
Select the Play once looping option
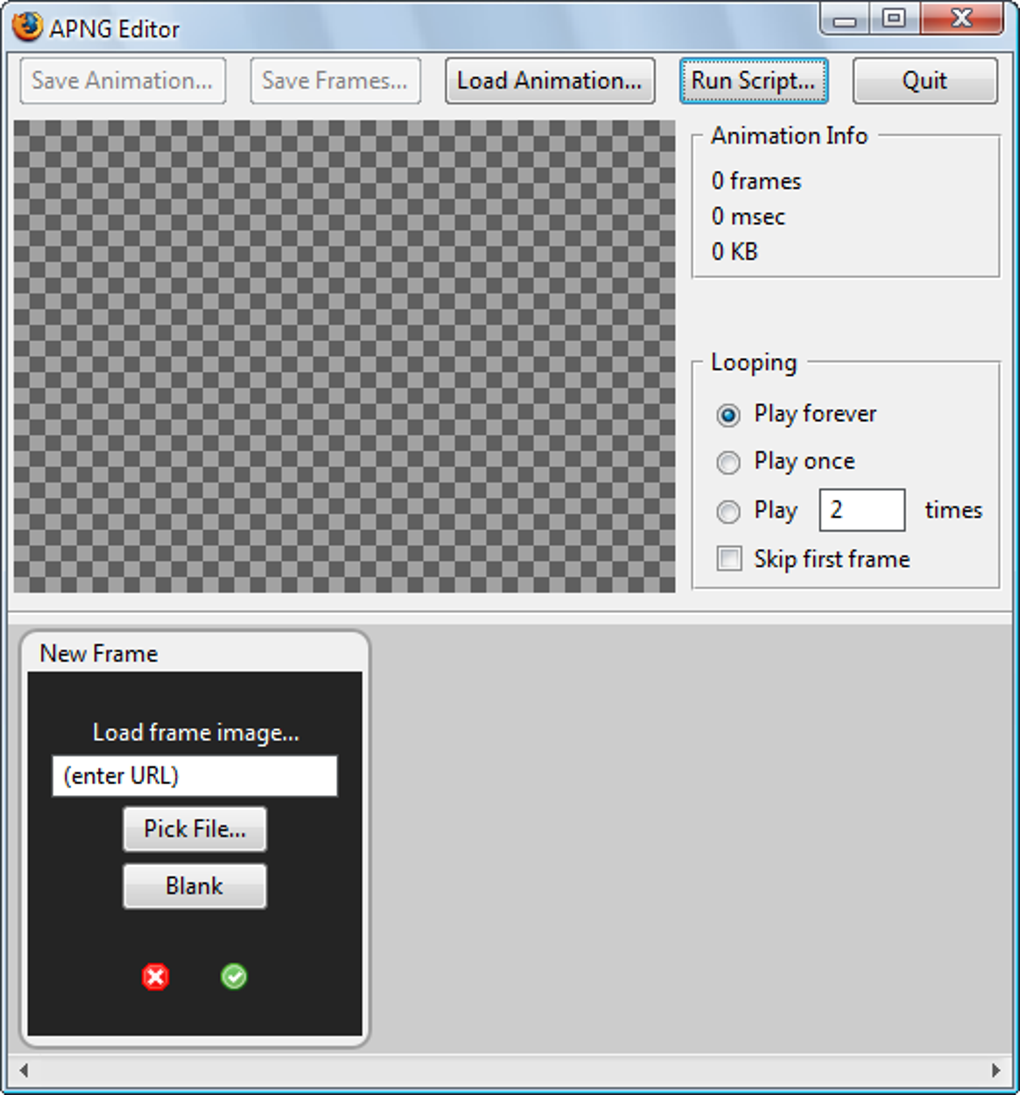pyautogui.click(x=728, y=462)
